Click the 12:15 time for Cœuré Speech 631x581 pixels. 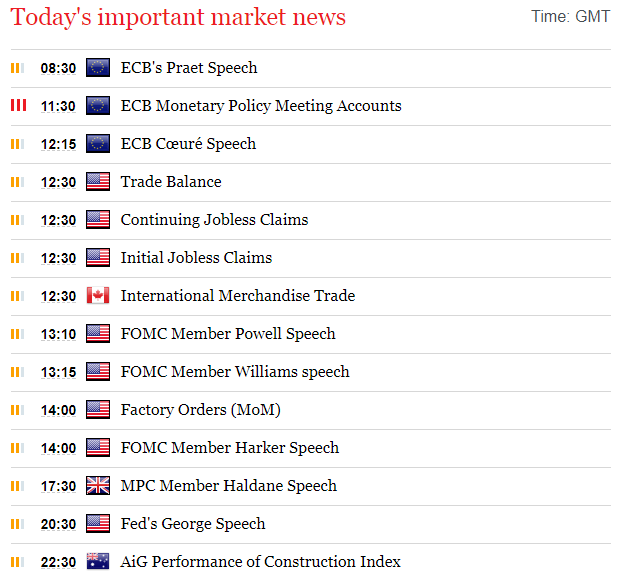click(x=58, y=144)
